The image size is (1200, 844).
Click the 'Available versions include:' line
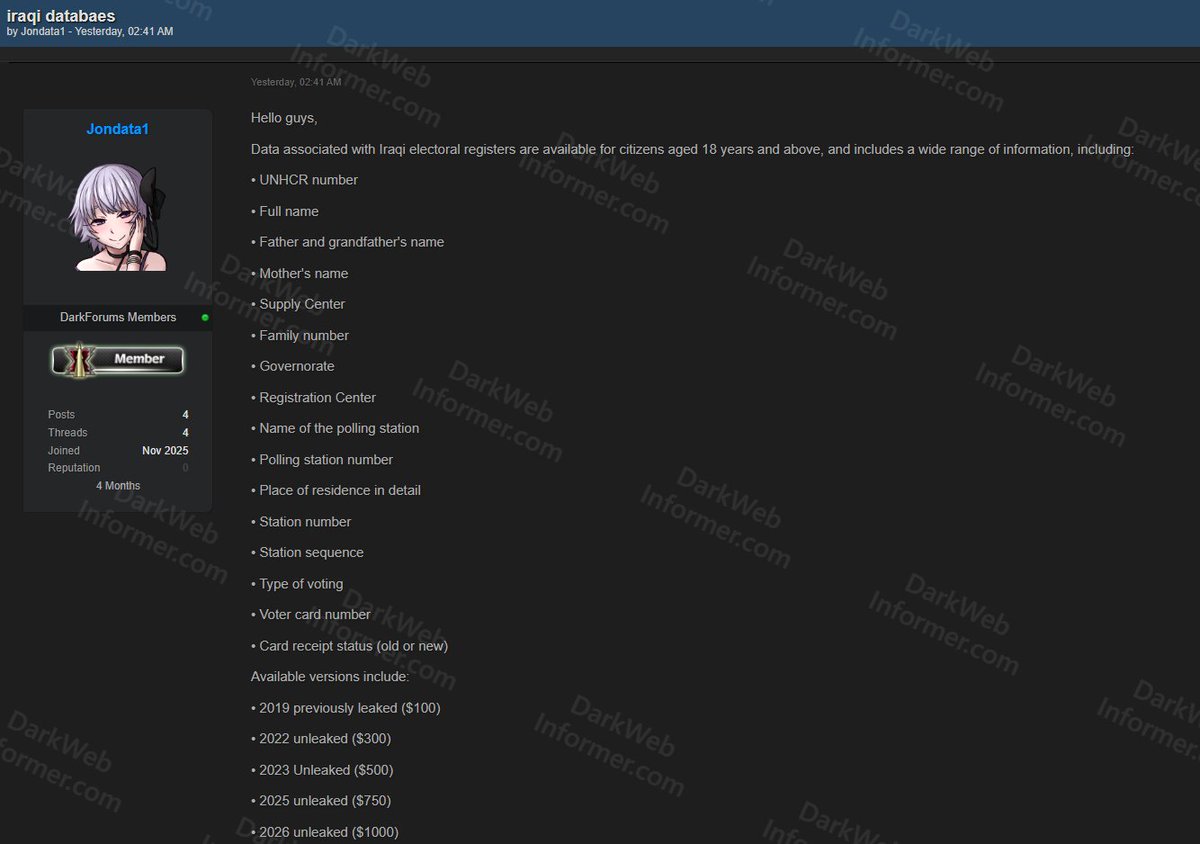(330, 677)
